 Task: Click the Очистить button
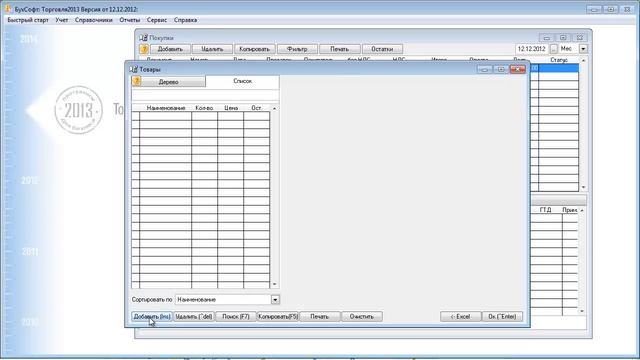tap(362, 316)
